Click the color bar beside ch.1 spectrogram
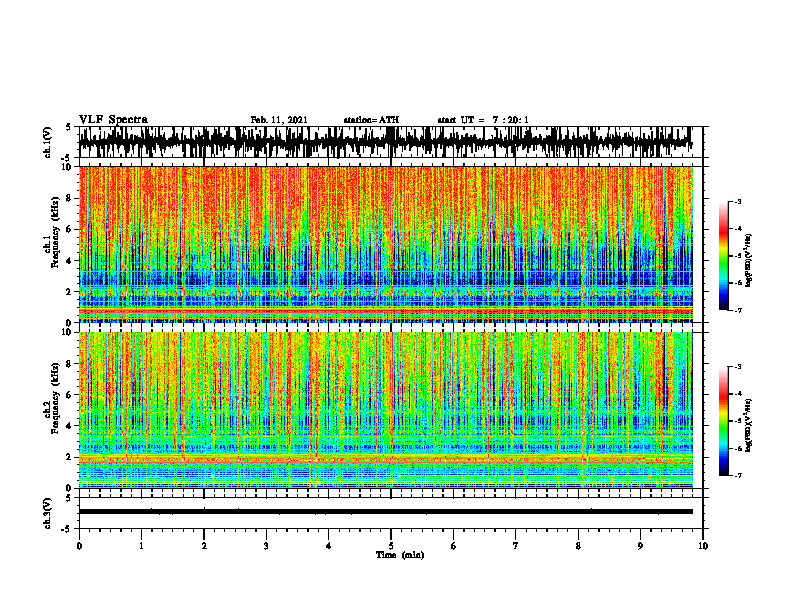The height and width of the screenshot is (612, 792). click(724, 256)
